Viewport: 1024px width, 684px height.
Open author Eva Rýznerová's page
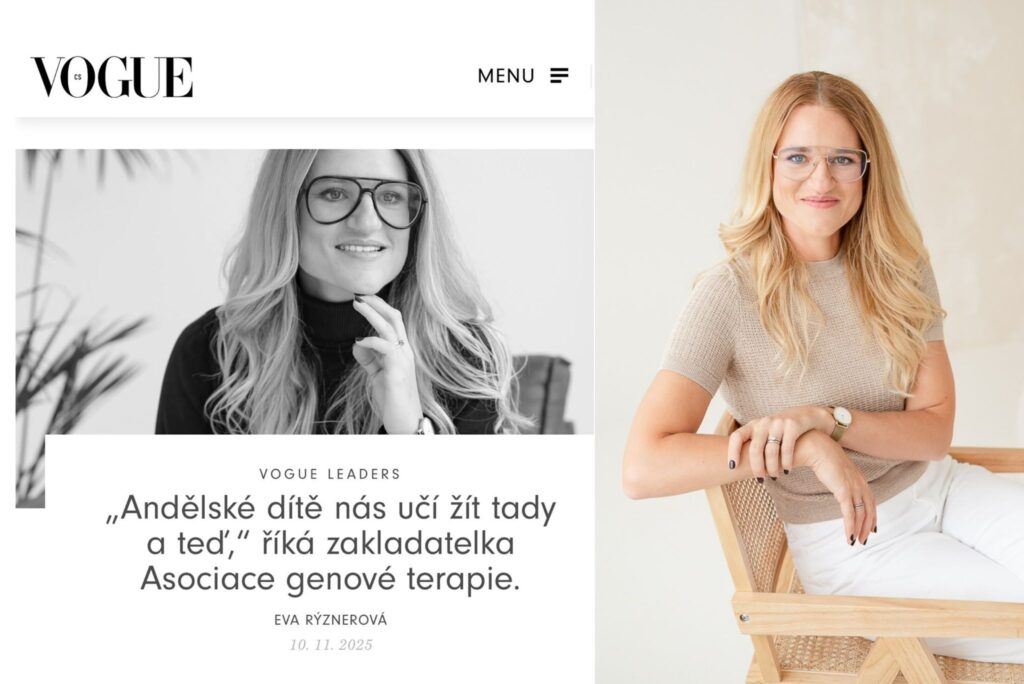click(330, 619)
